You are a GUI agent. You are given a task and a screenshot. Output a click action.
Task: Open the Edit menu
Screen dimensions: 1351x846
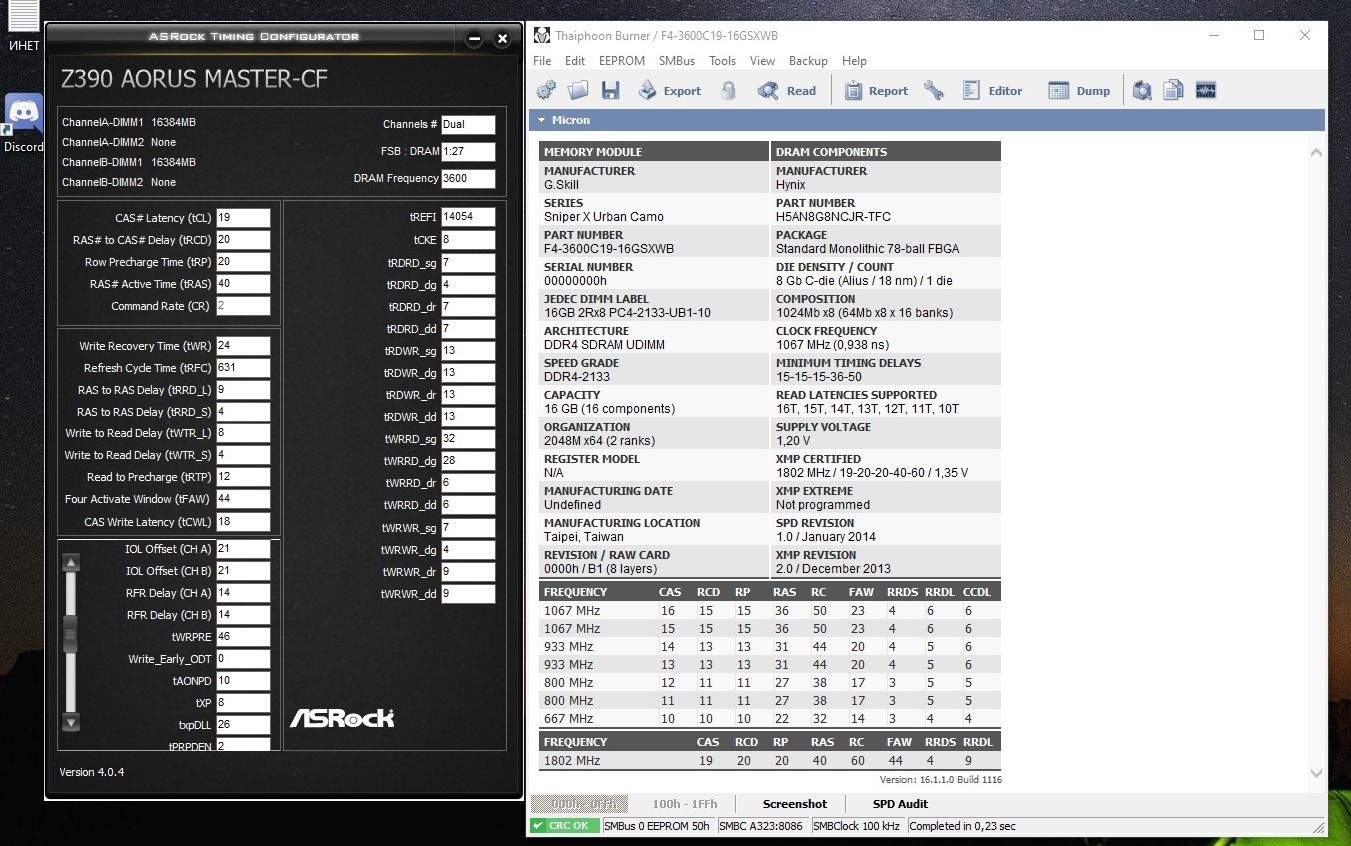(x=575, y=61)
